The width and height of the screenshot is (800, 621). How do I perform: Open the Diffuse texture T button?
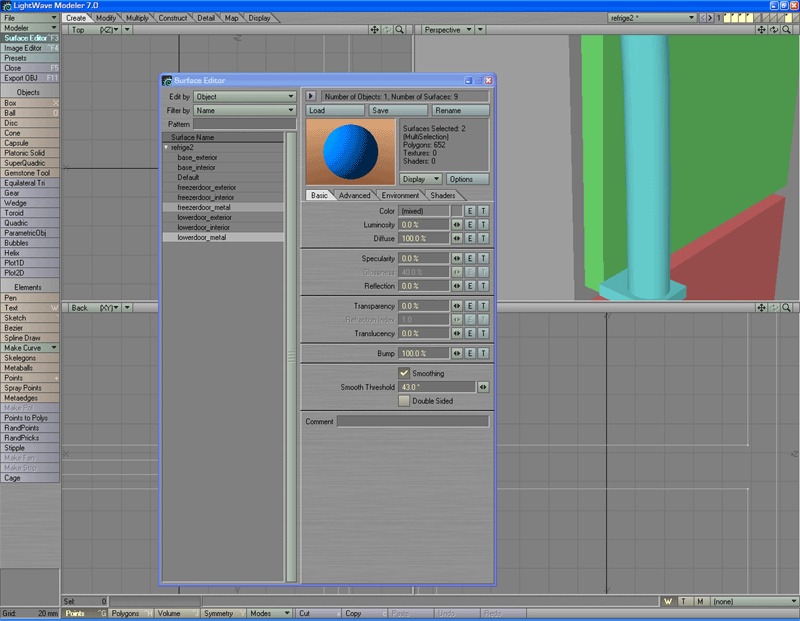(x=483, y=238)
